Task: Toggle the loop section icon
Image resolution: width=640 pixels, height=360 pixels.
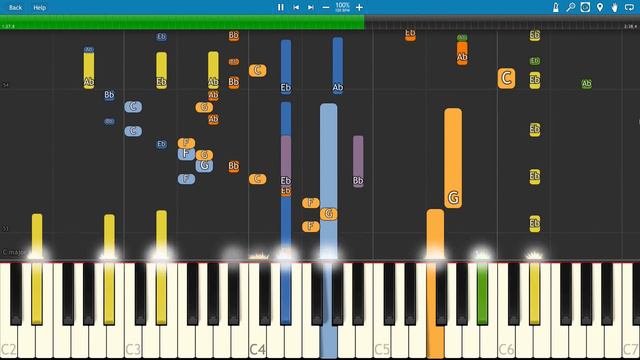Action: (x=629, y=7)
